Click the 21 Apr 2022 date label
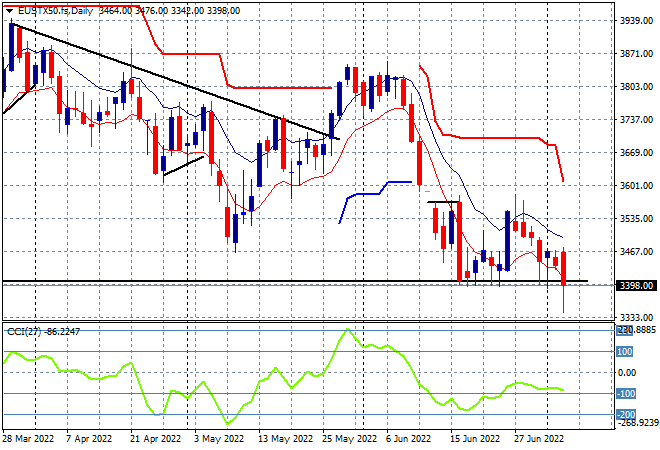The width and height of the screenshot is (660, 450). coord(156,439)
